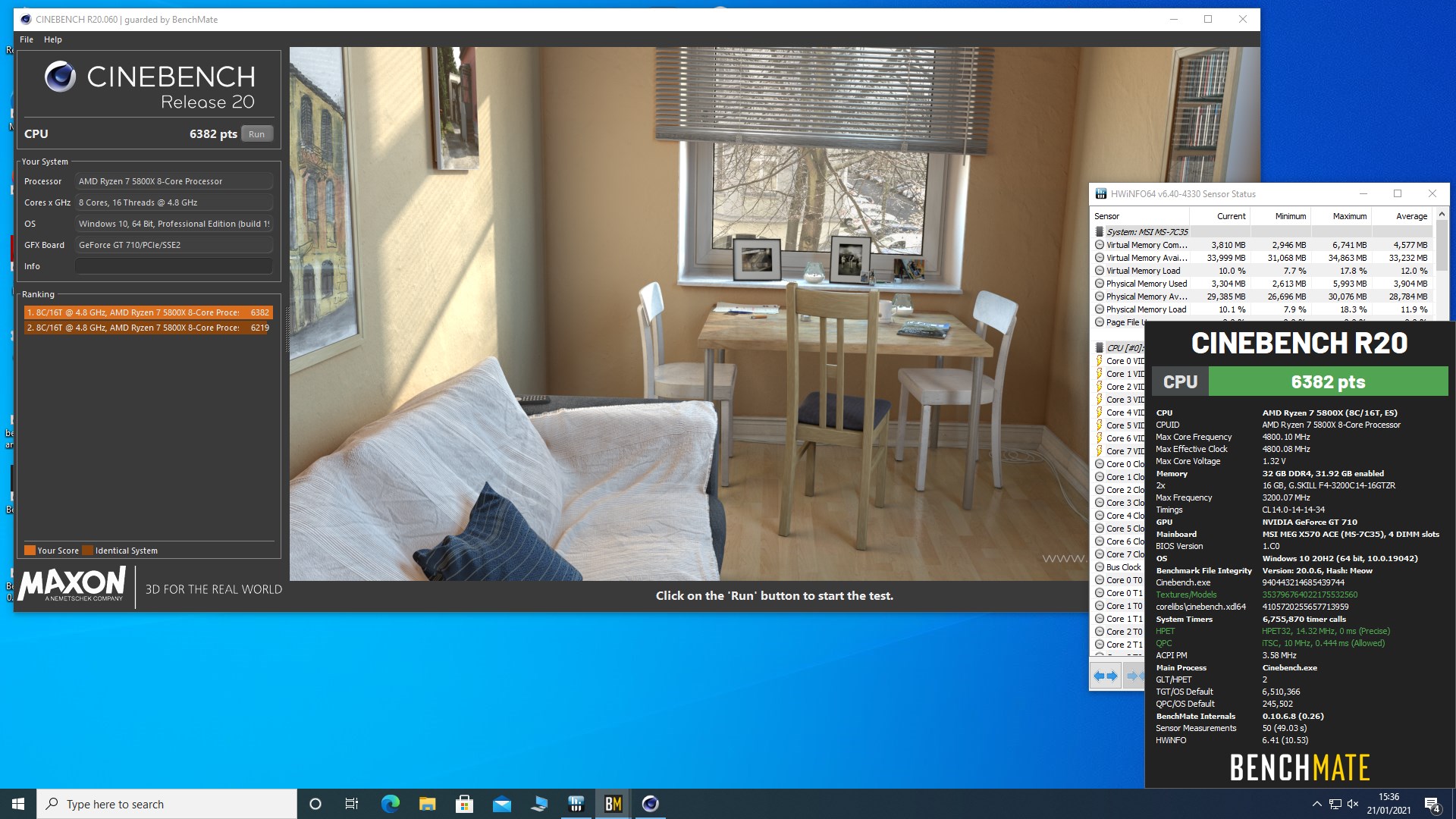Collapse the System: MSI MS-7C35 sensor group

1100,232
